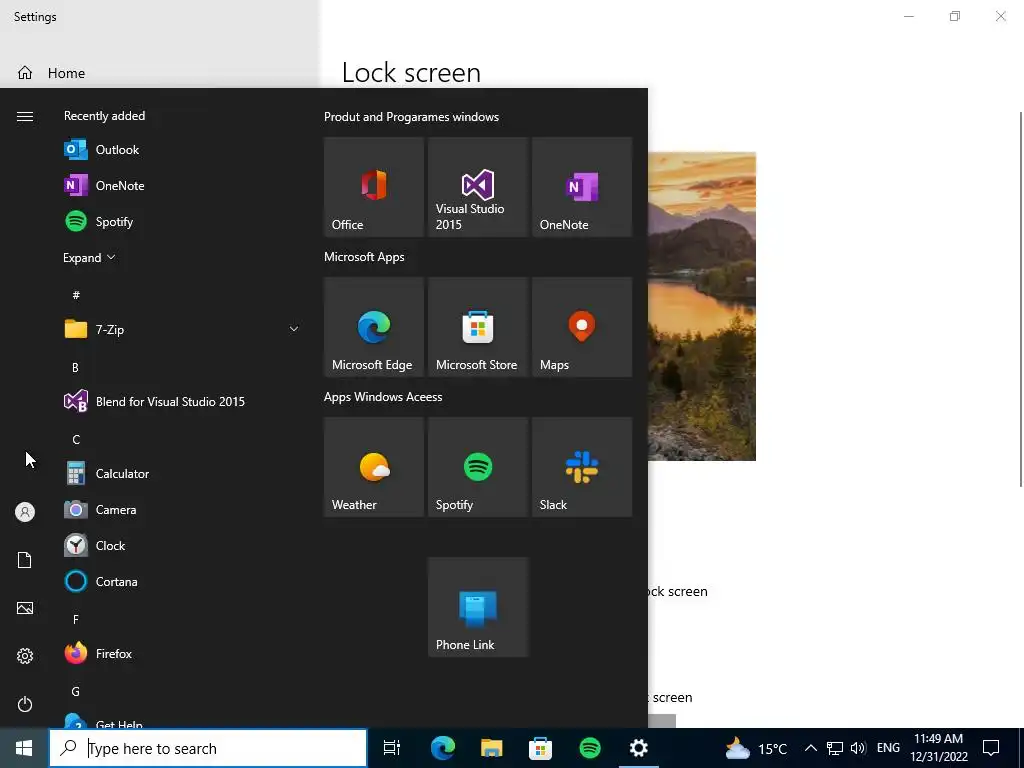This screenshot has width=1024, height=768.
Task: Open the Clock app
Action: click(x=182, y=545)
